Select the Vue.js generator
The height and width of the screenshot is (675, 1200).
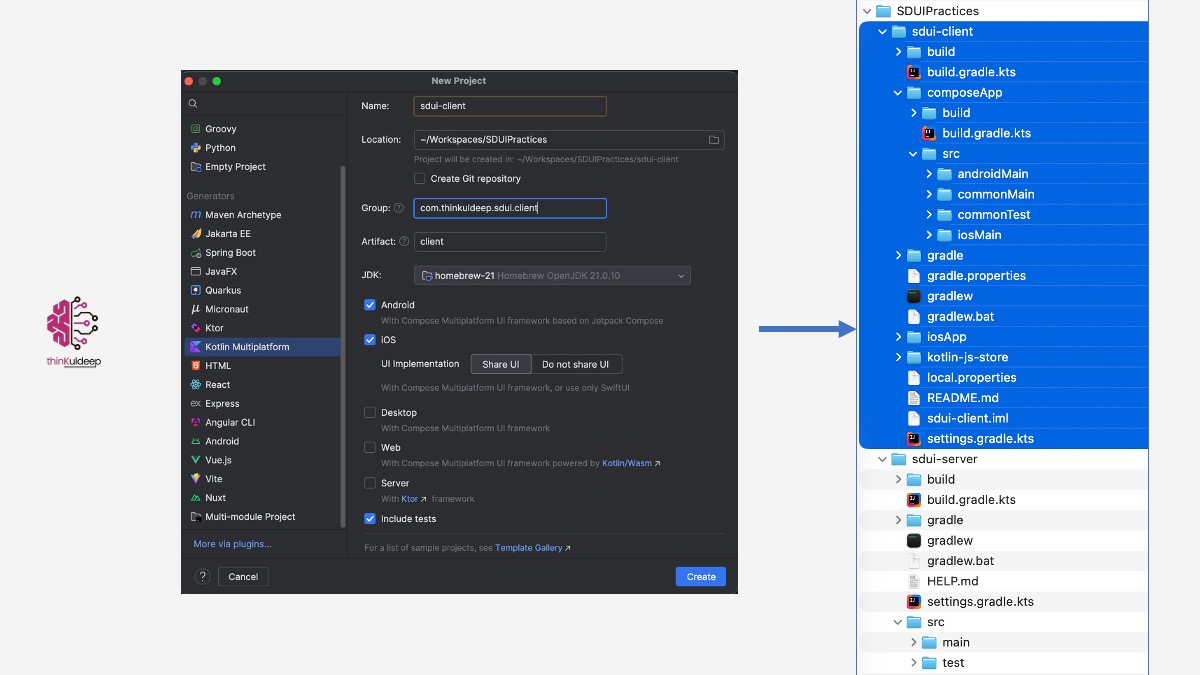click(220, 460)
